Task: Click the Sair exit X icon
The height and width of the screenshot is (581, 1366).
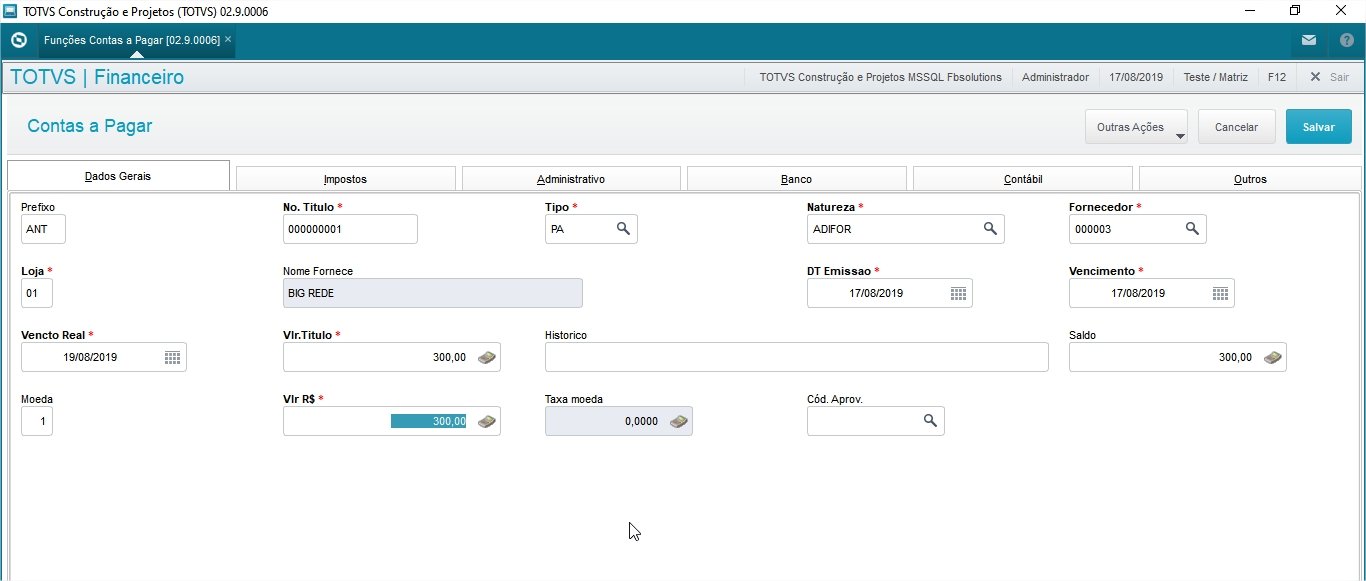Action: 1315,77
